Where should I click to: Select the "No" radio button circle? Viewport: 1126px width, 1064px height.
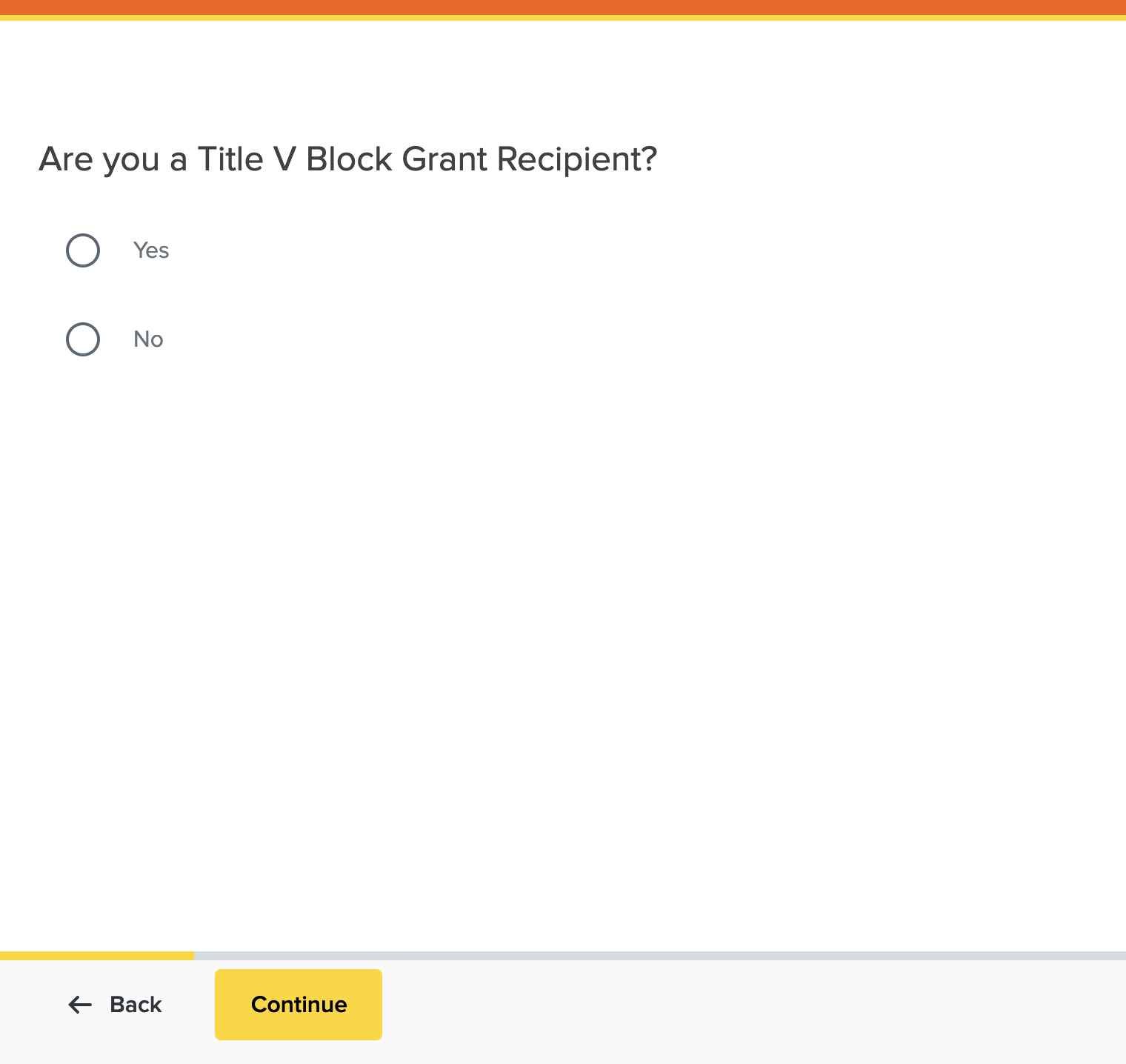coord(83,339)
